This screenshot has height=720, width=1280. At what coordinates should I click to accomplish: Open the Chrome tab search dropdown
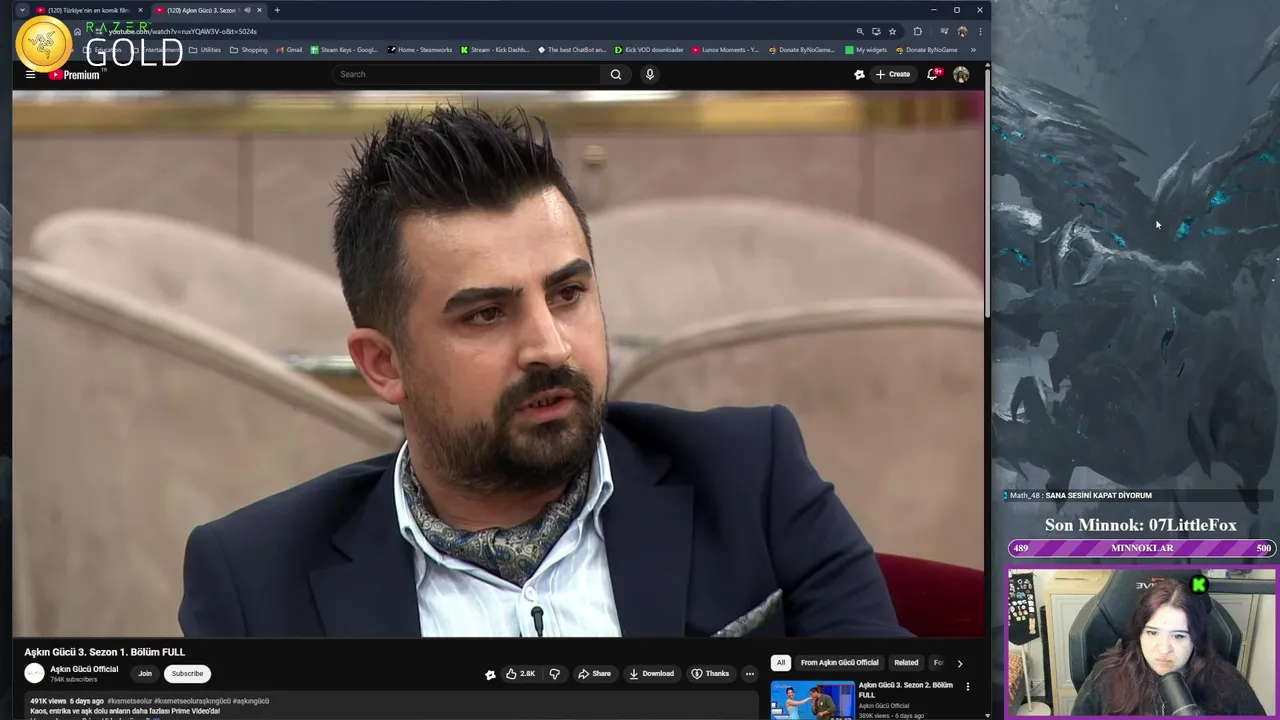[x=22, y=10]
